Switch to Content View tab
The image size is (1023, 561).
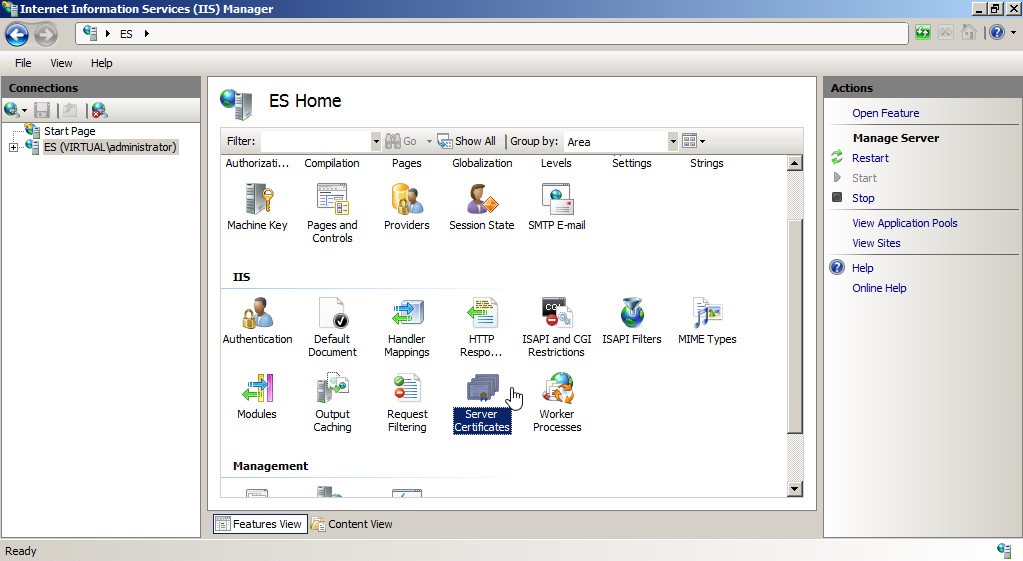point(352,524)
